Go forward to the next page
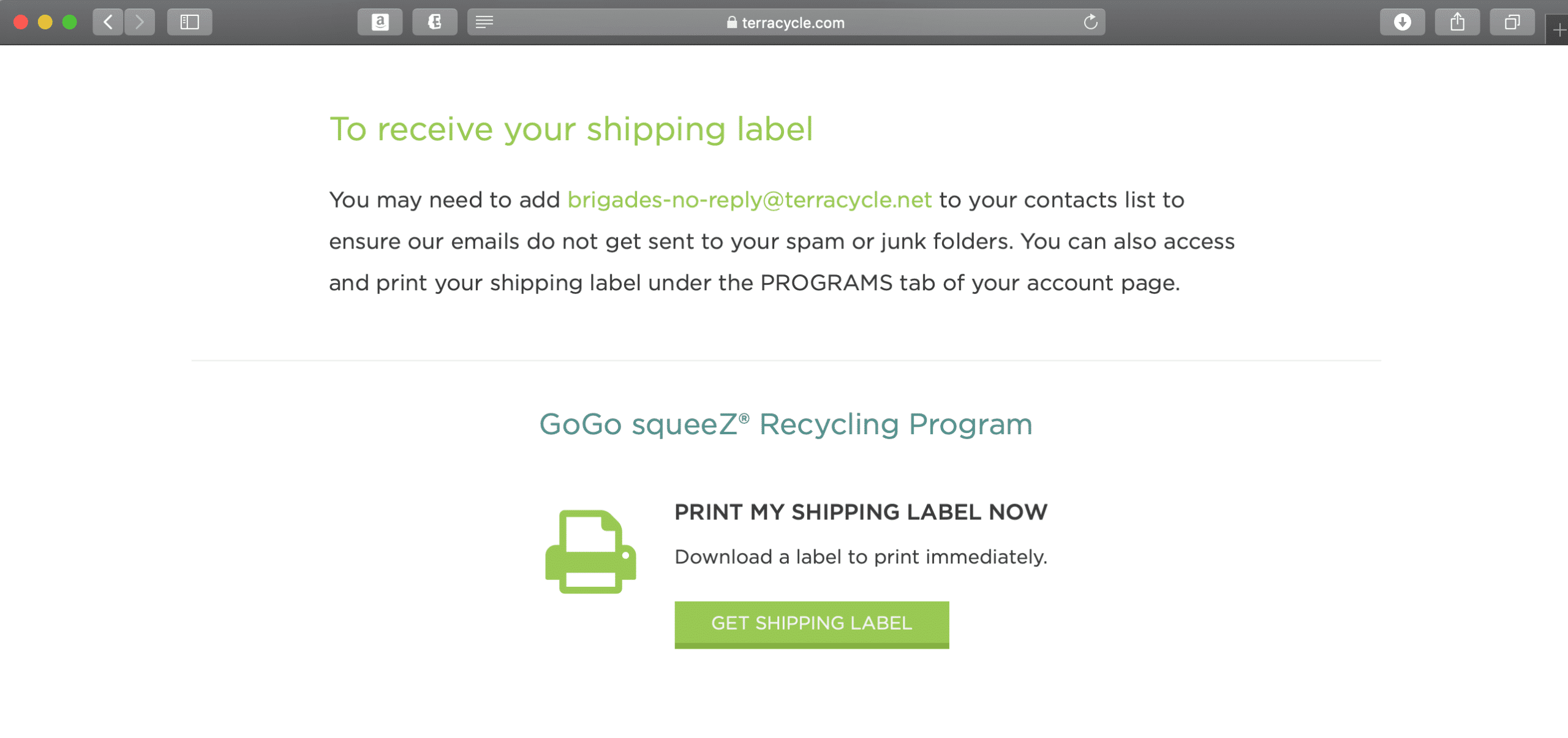The height and width of the screenshot is (738, 1568). click(x=140, y=23)
